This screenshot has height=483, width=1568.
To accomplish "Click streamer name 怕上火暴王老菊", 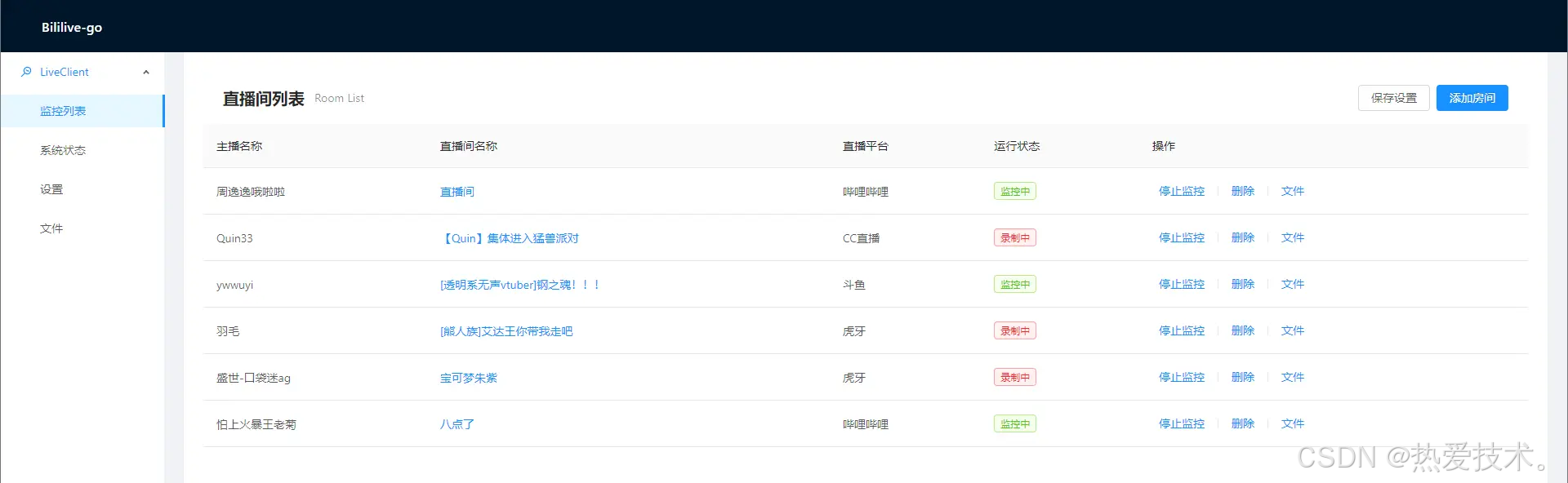I will click(x=256, y=424).
